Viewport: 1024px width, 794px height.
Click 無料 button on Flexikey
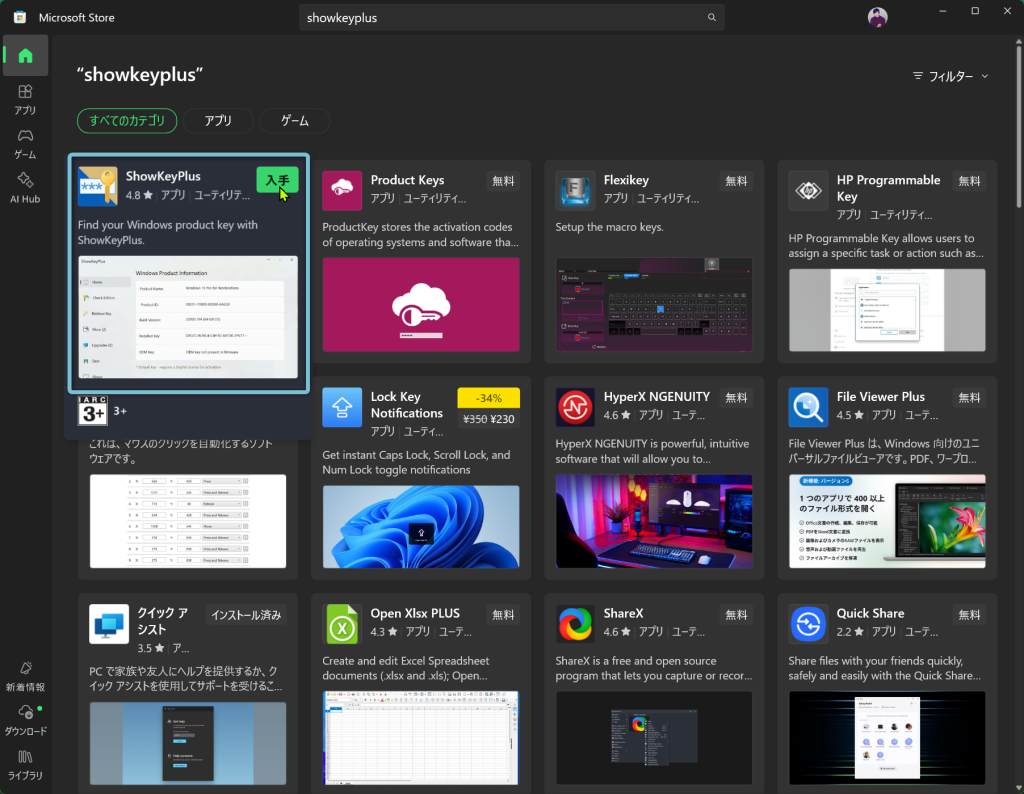click(736, 181)
